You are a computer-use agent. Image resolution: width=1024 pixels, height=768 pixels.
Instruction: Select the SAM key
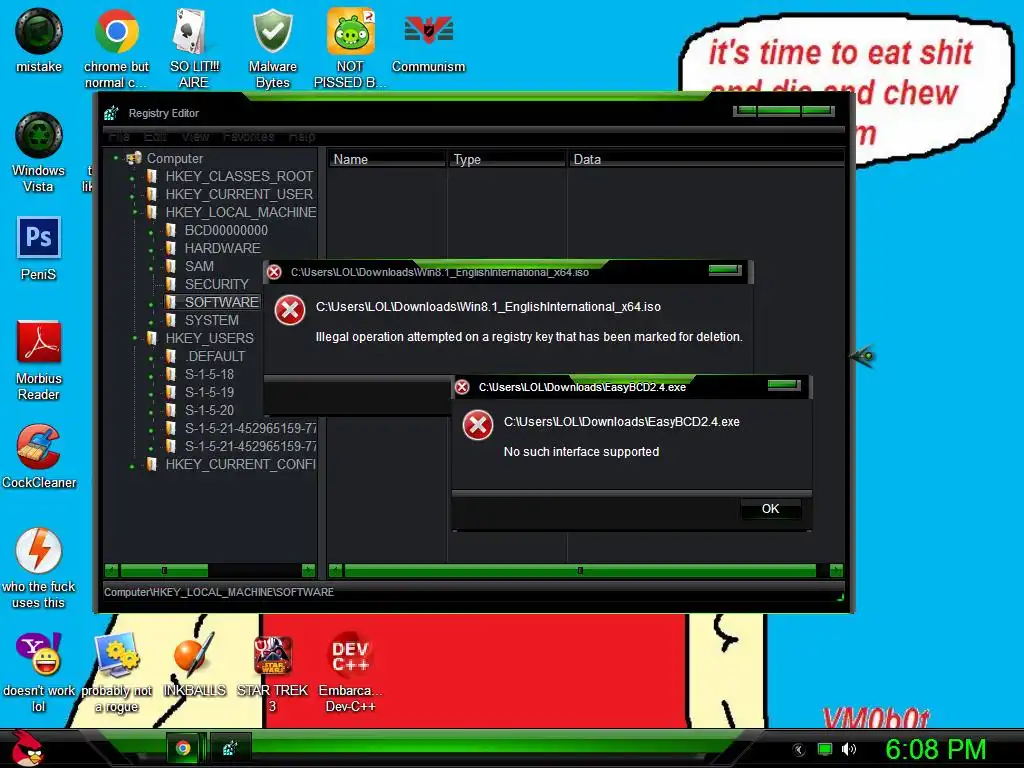[x=199, y=266]
